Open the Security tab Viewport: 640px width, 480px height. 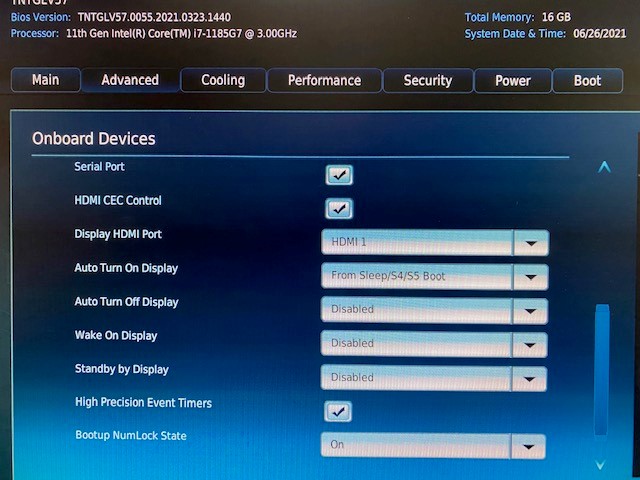(x=427, y=80)
